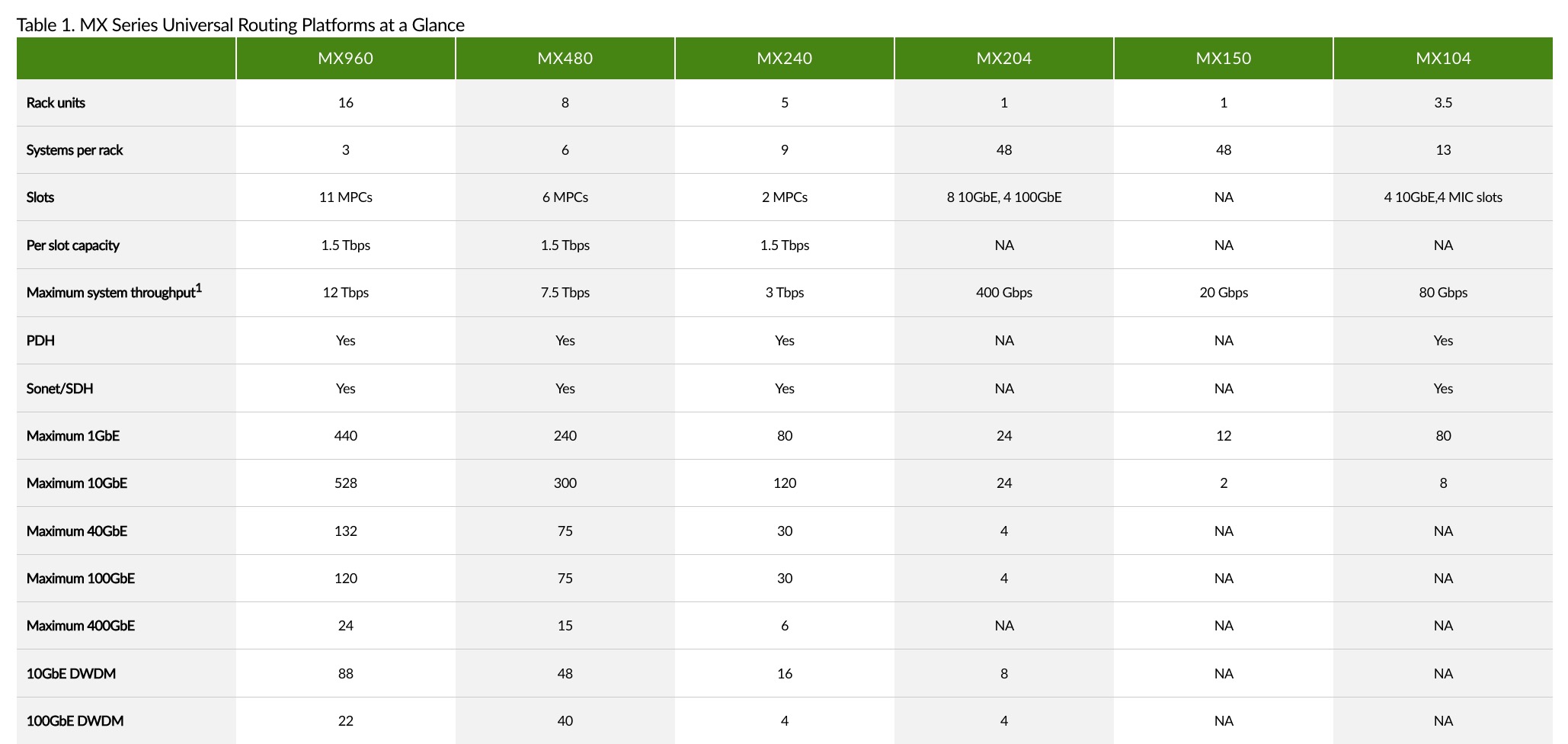Screen dimensions: 1568x744
Task: Click the MX240 column header
Action: (785, 59)
